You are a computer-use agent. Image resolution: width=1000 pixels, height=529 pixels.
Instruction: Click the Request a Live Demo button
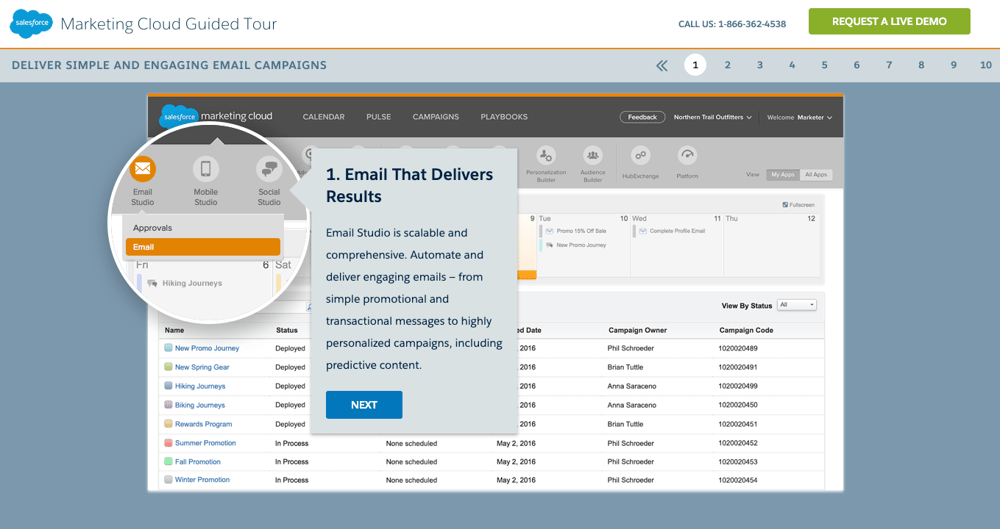(889, 22)
